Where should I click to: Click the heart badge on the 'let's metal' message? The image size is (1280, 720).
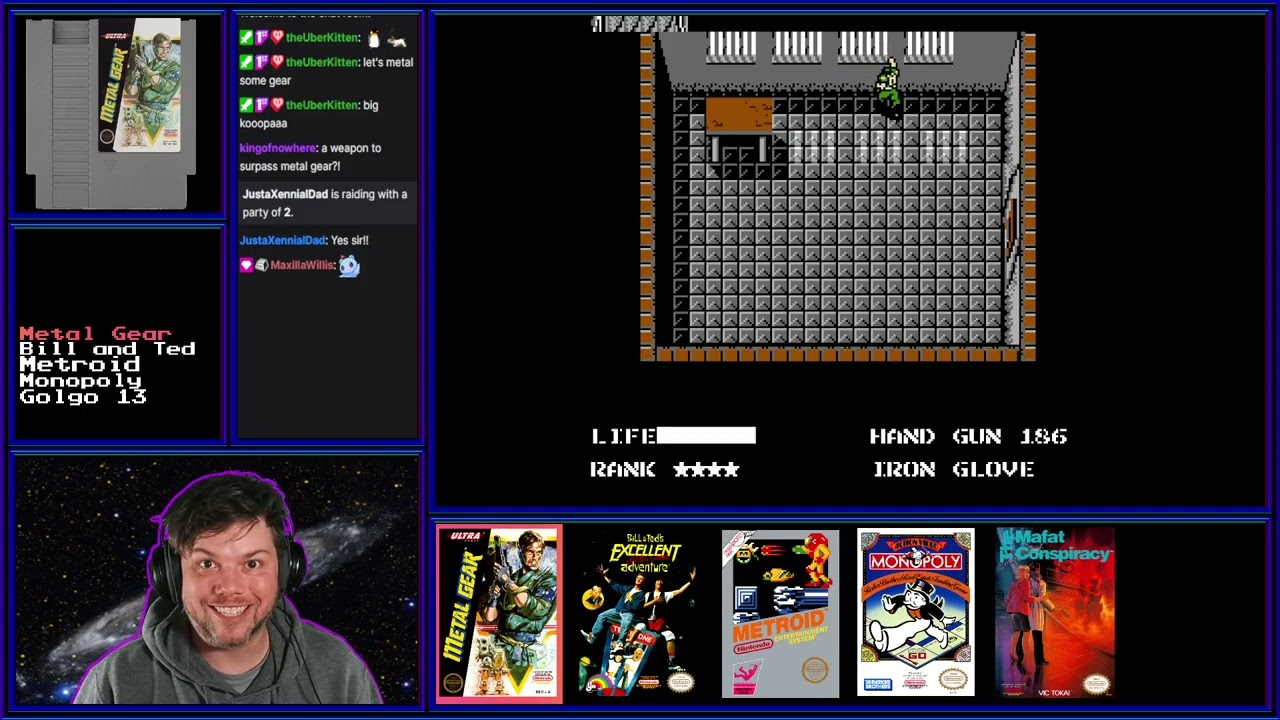pos(277,62)
